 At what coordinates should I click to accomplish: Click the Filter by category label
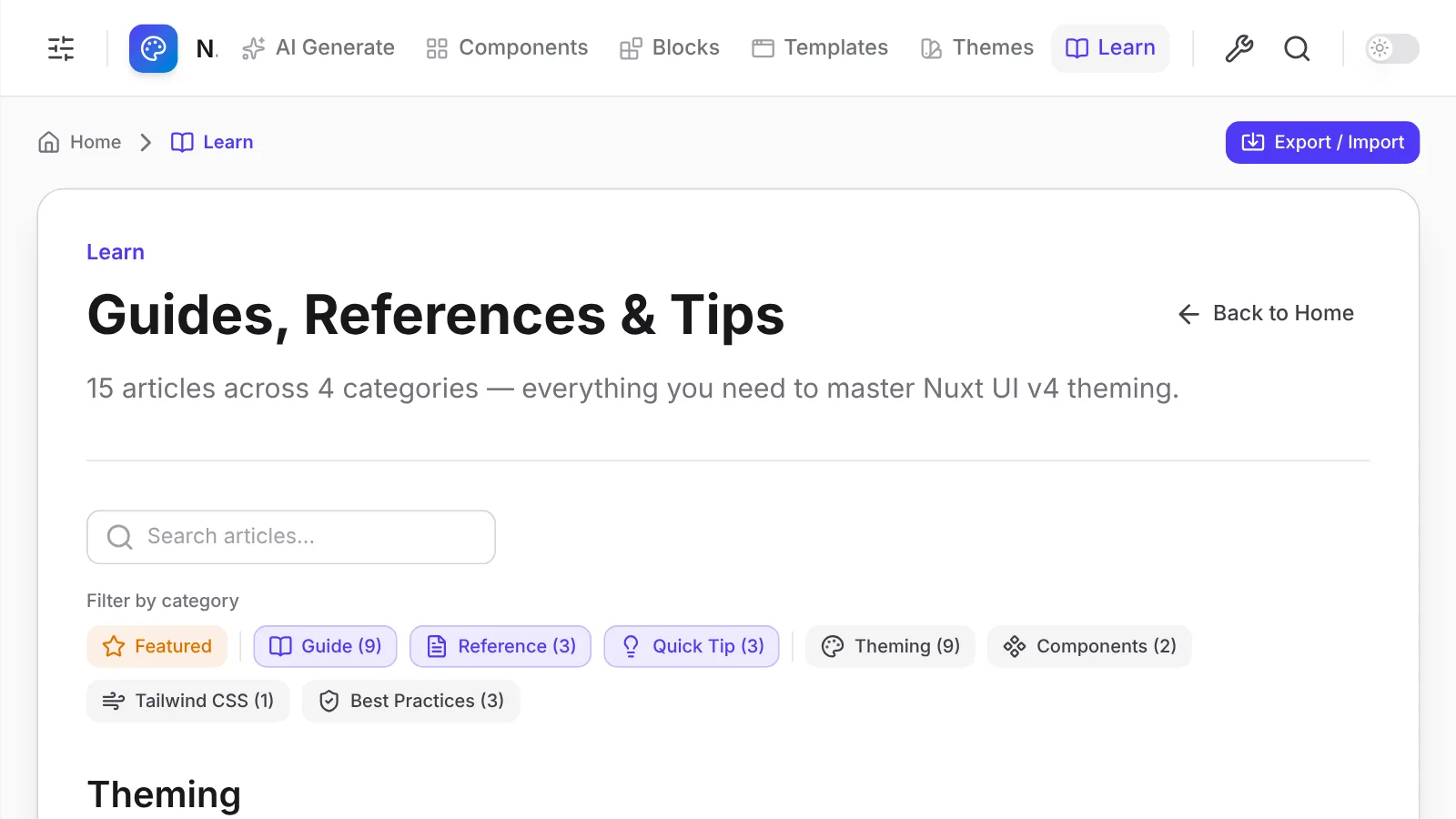[x=163, y=601]
